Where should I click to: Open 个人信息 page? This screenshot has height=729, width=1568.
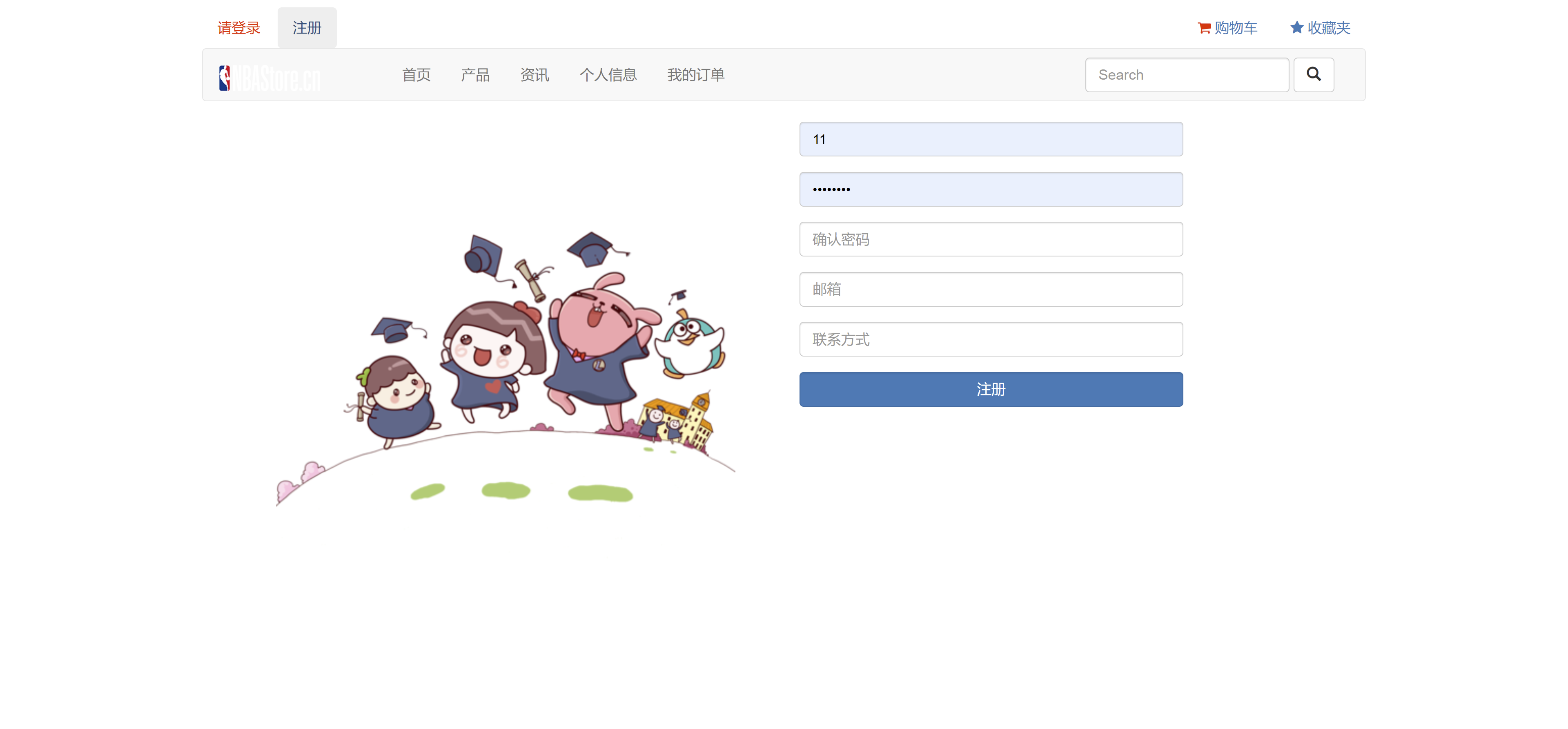[x=608, y=75]
